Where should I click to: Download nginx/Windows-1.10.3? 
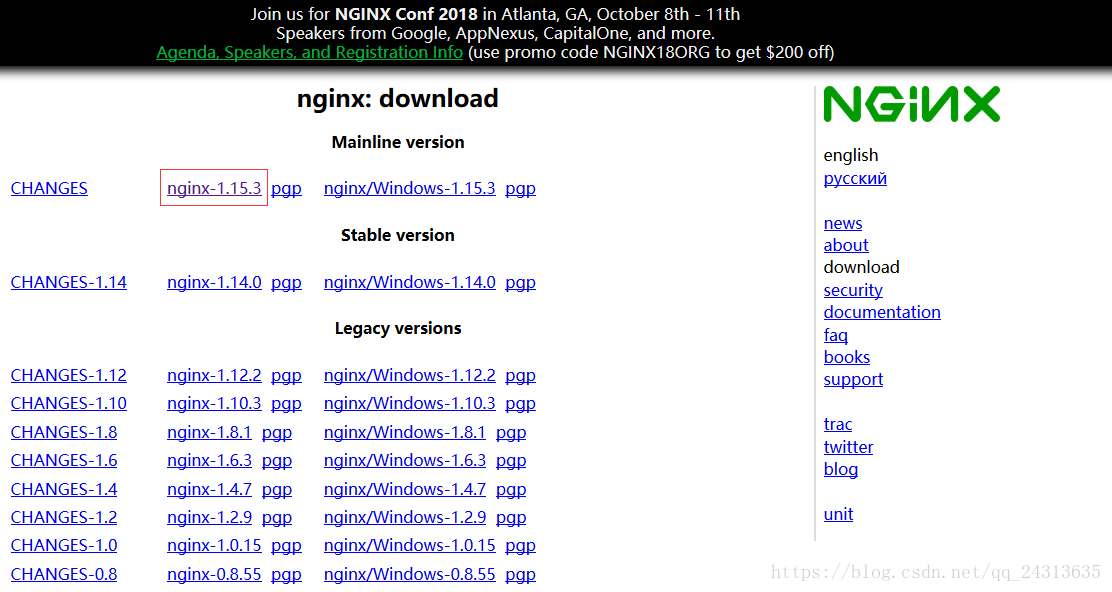(409, 403)
